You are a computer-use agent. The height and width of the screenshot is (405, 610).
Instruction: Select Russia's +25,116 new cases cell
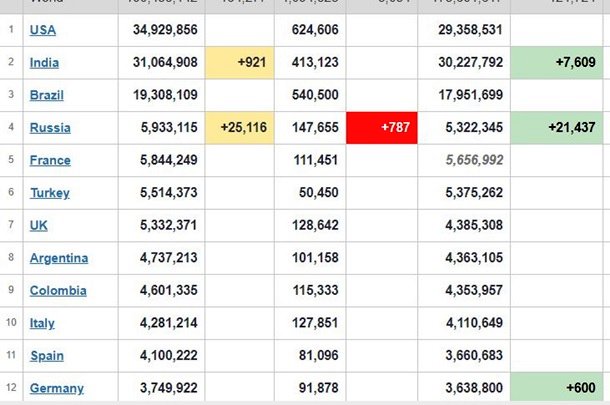[x=238, y=128]
